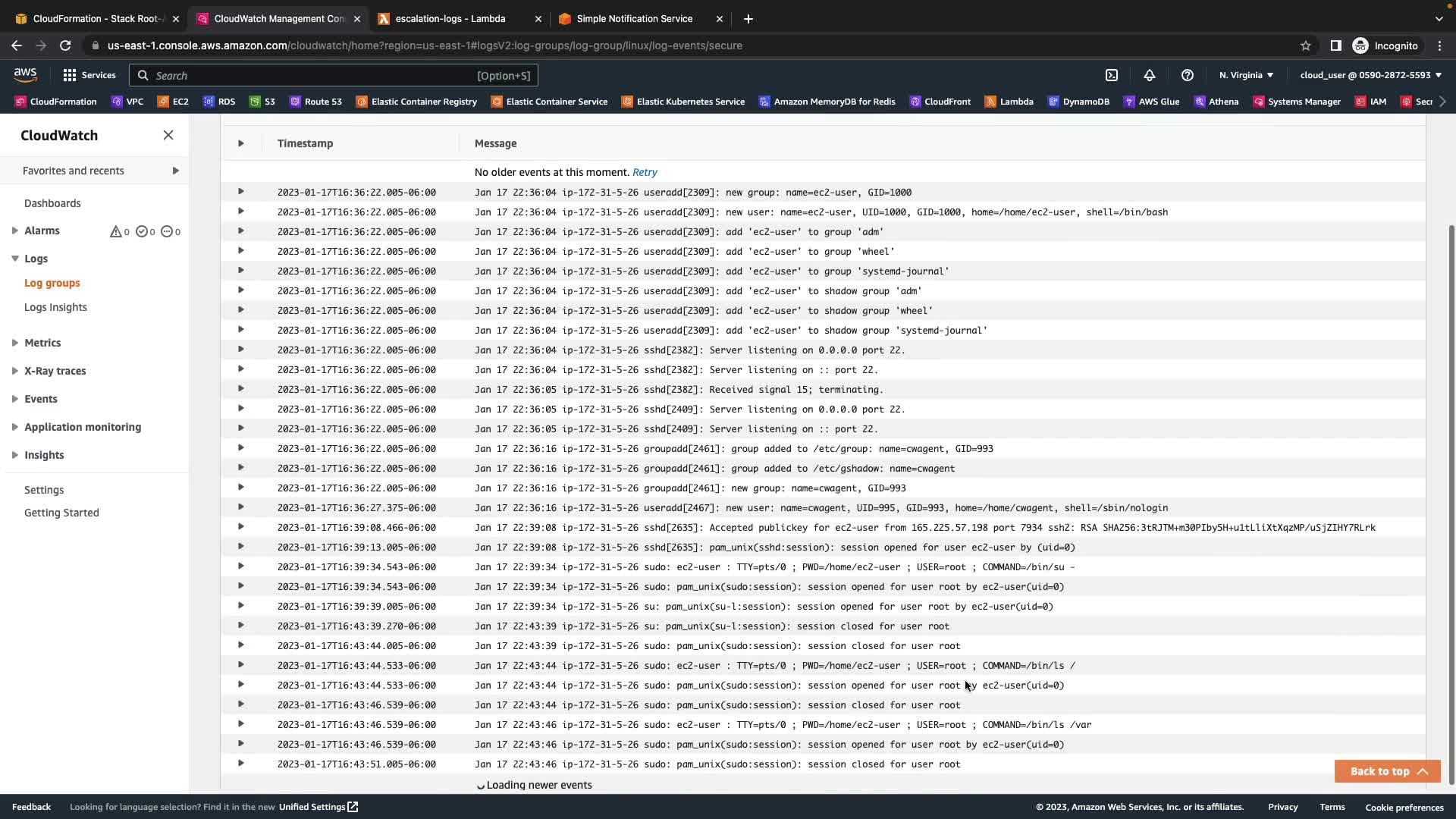Viewport: 1456px width, 819px height.
Task: Click the AWS logo home icon
Action: (x=25, y=74)
